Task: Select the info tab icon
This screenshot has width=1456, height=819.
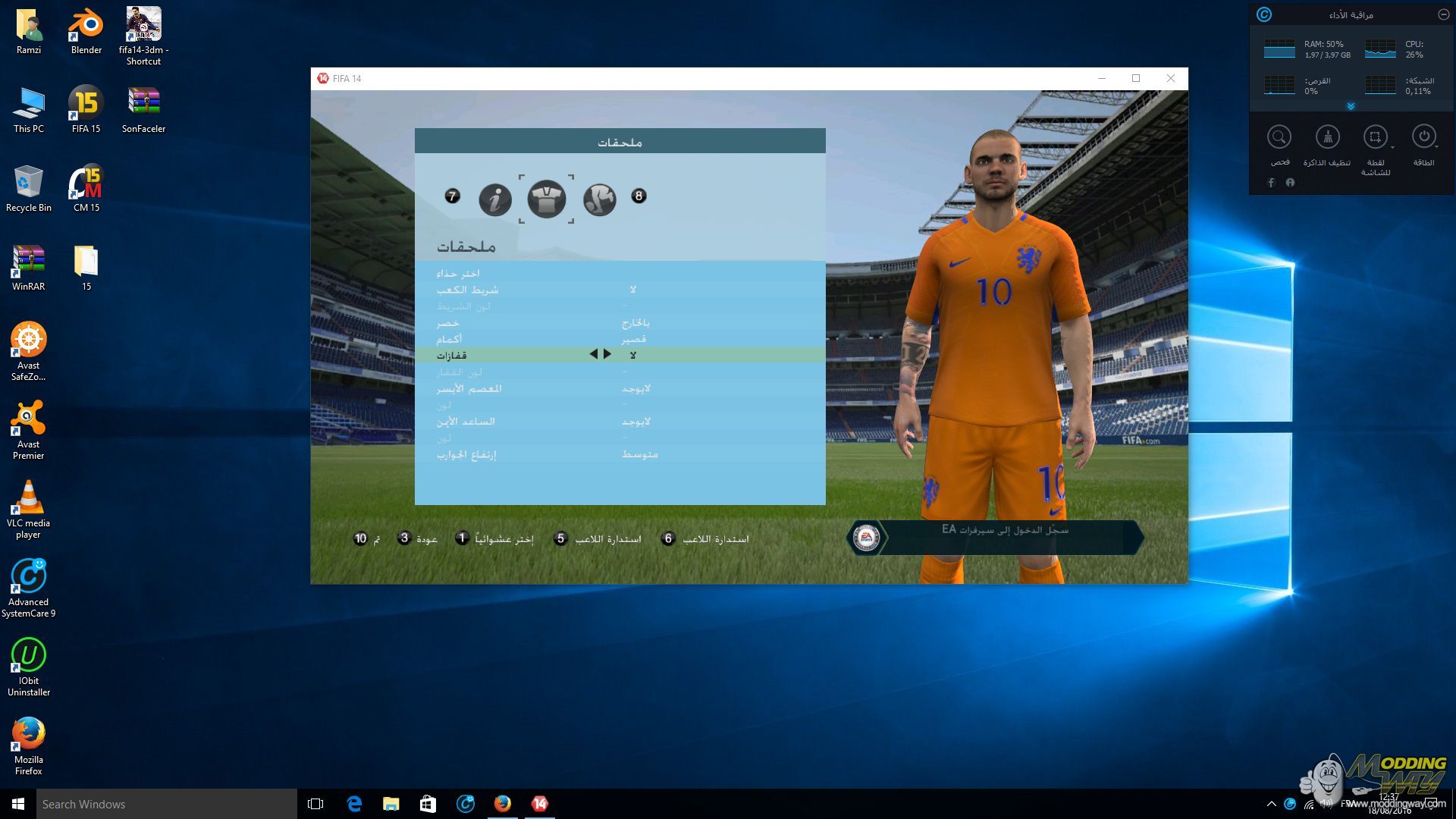Action: [495, 199]
